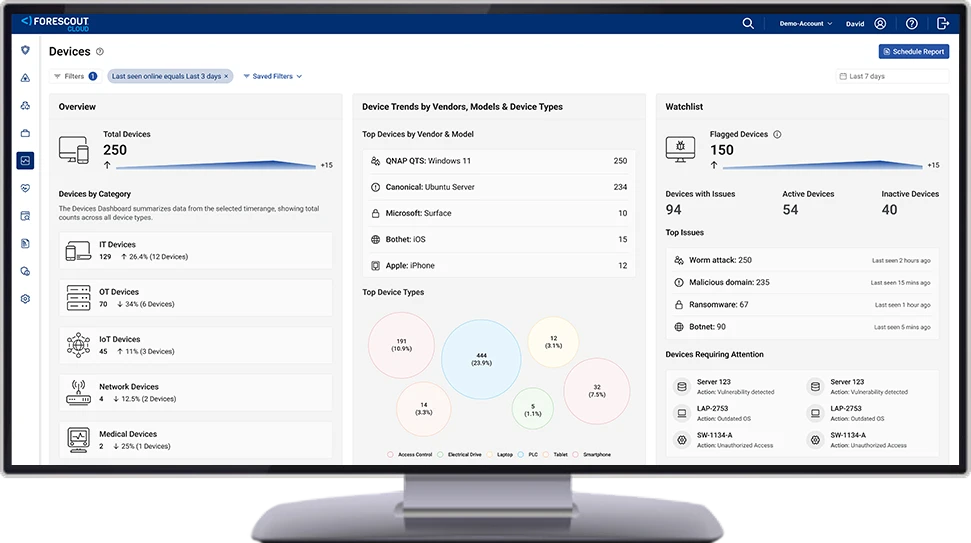The image size is (971, 543).
Task: Click the 444 (23.9%) bubble in chart
Action: coord(481,359)
